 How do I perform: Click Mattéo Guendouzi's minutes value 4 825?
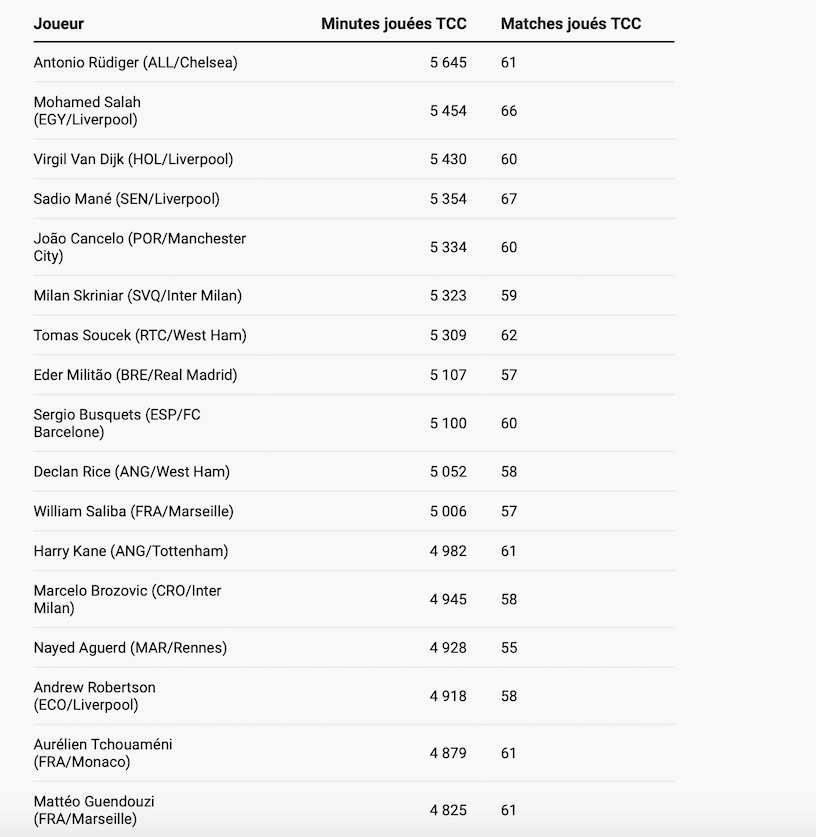click(x=448, y=810)
